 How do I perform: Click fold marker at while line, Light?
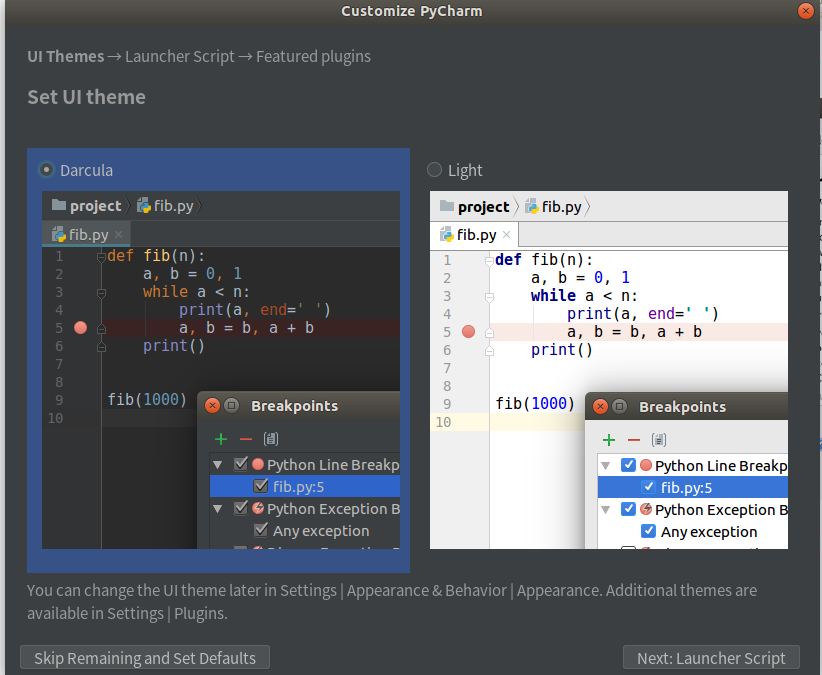pyautogui.click(x=489, y=297)
